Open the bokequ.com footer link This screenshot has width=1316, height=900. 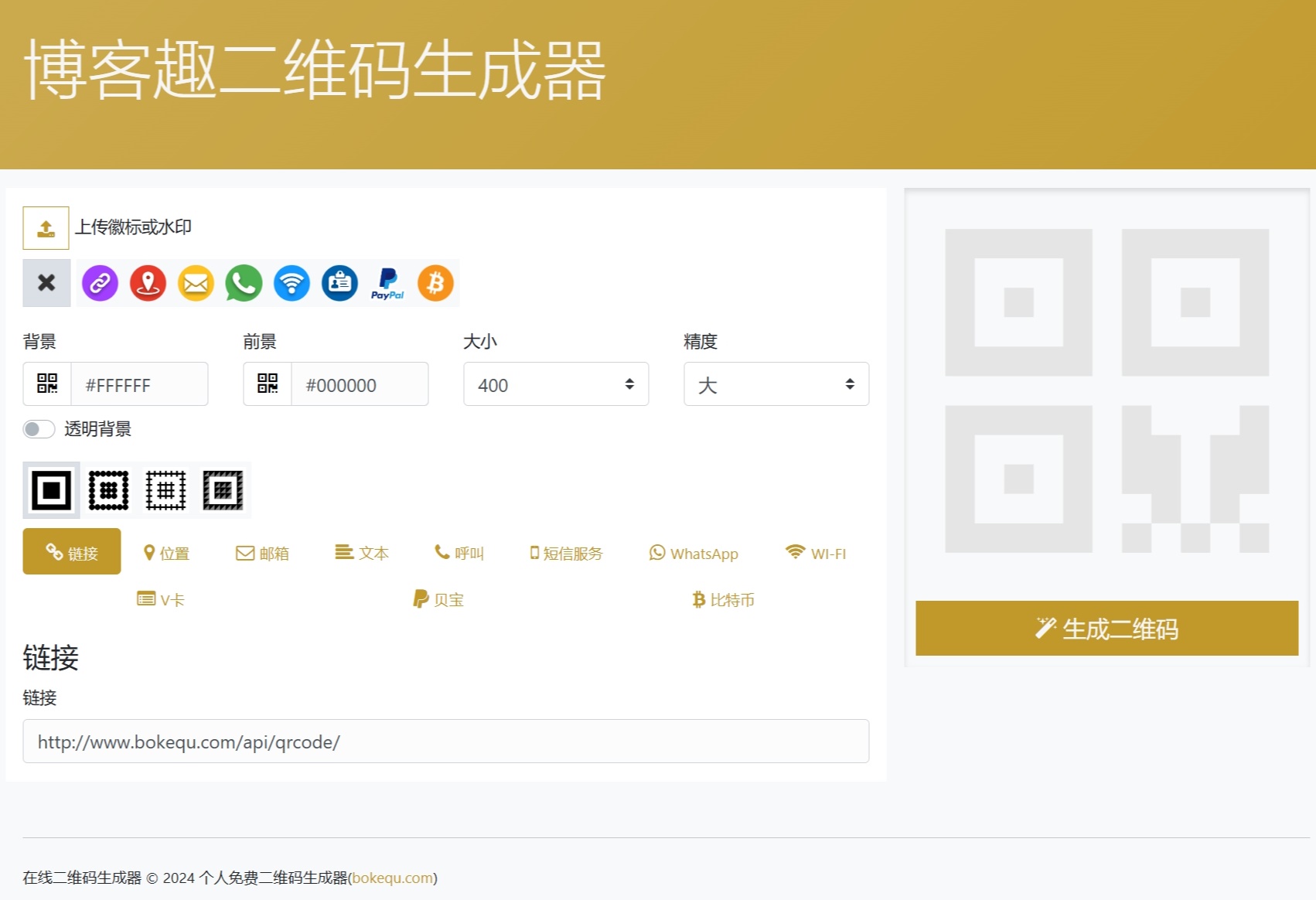(x=392, y=878)
